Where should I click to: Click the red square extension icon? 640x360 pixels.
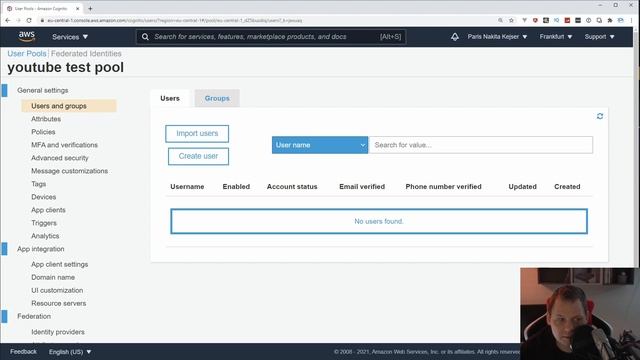pos(567,20)
